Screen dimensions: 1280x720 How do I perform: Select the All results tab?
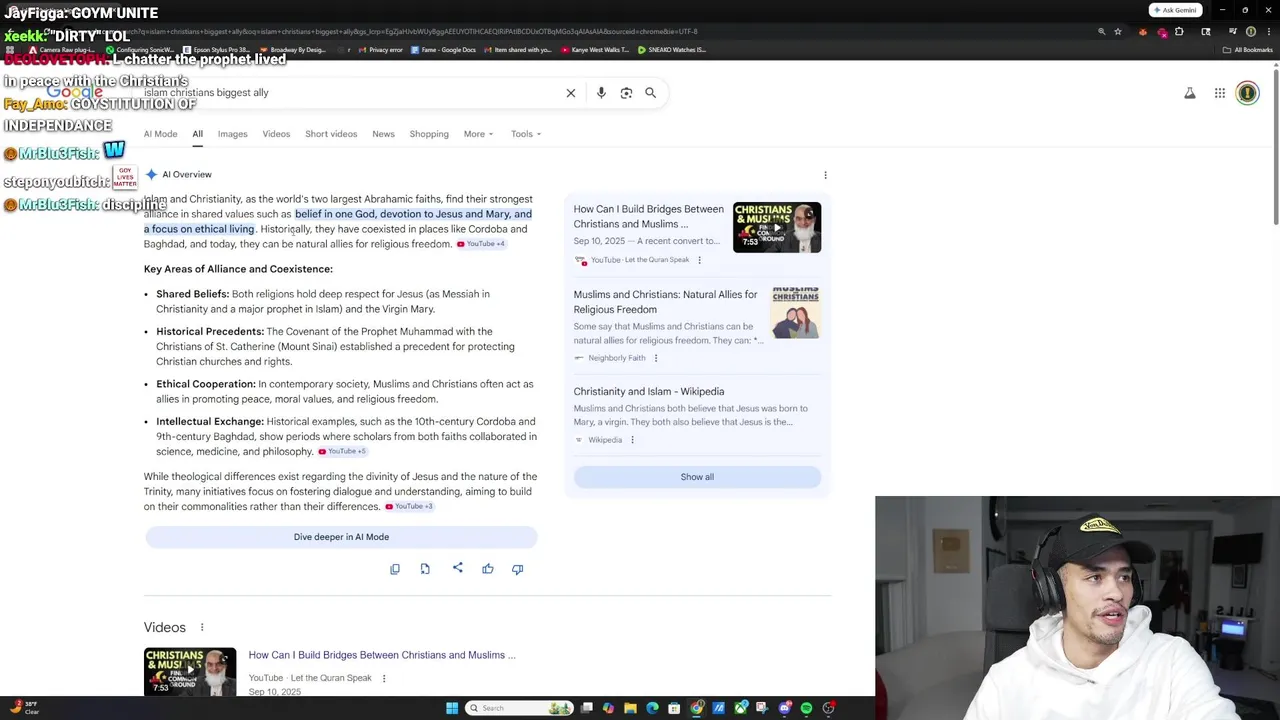pos(197,134)
